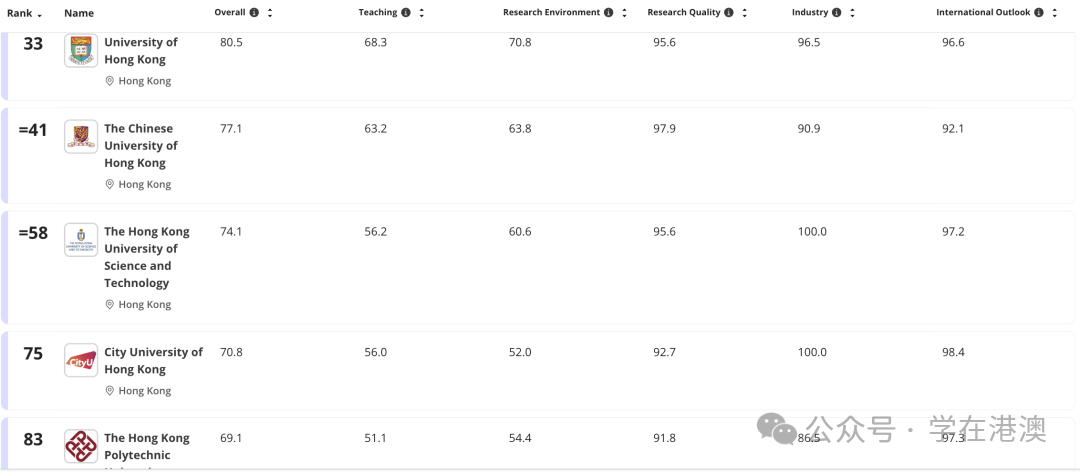Toggle sort arrows for Research Environment

[625, 13]
